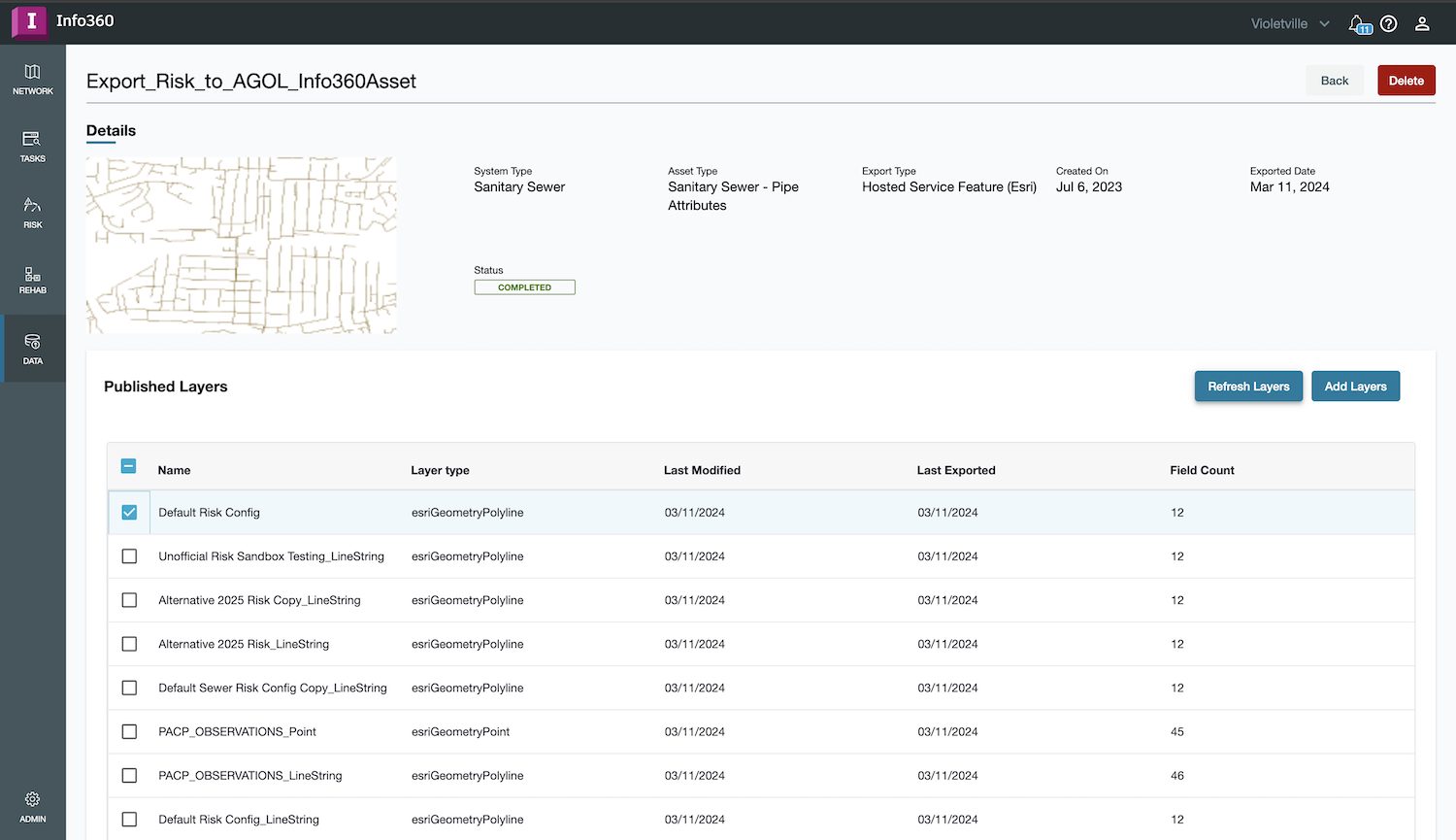Viewport: 1456px width, 840px height.
Task: Toggle the select-all checkbox in the table header
Action: click(128, 466)
